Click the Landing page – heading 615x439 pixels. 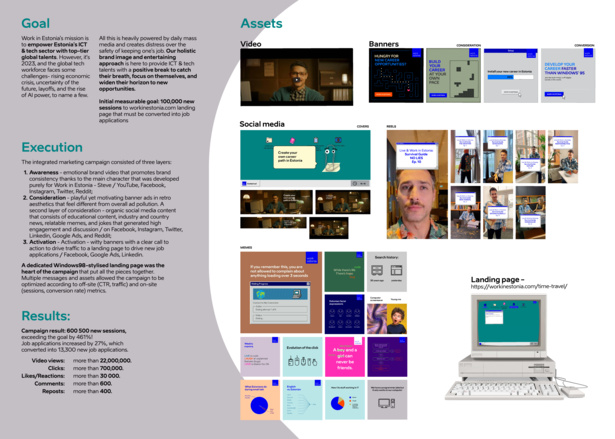497,279
